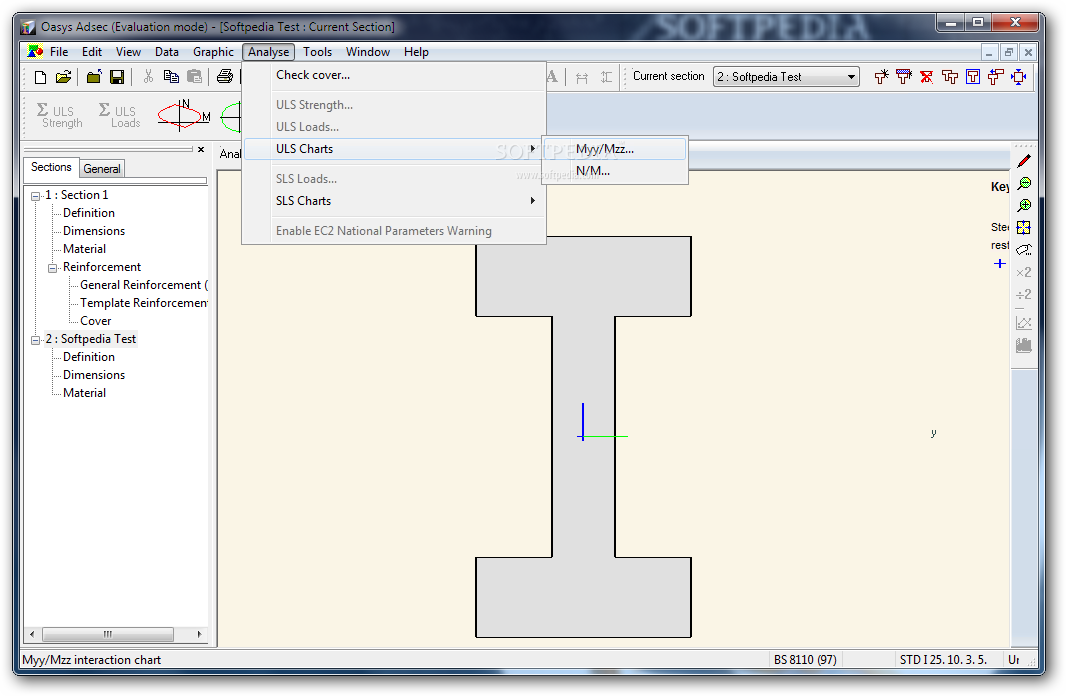Viewport: 1066px width, 696px height.
Task: Click the Close file folder icon
Action: pos(94,77)
